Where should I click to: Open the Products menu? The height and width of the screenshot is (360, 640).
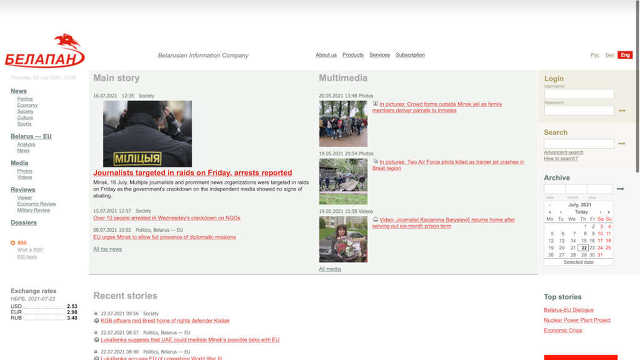pos(353,55)
